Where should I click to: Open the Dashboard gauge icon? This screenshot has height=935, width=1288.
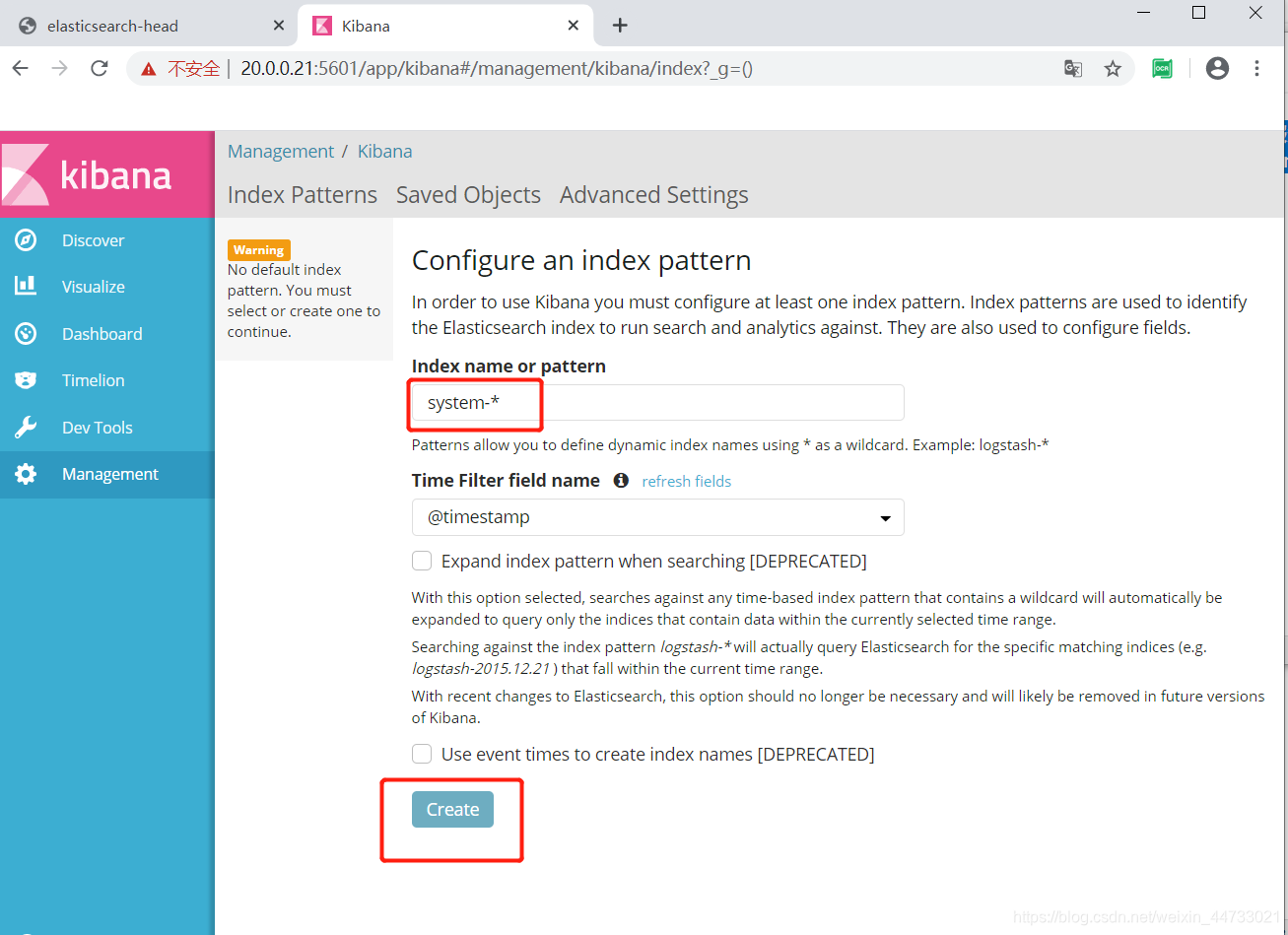[26, 334]
